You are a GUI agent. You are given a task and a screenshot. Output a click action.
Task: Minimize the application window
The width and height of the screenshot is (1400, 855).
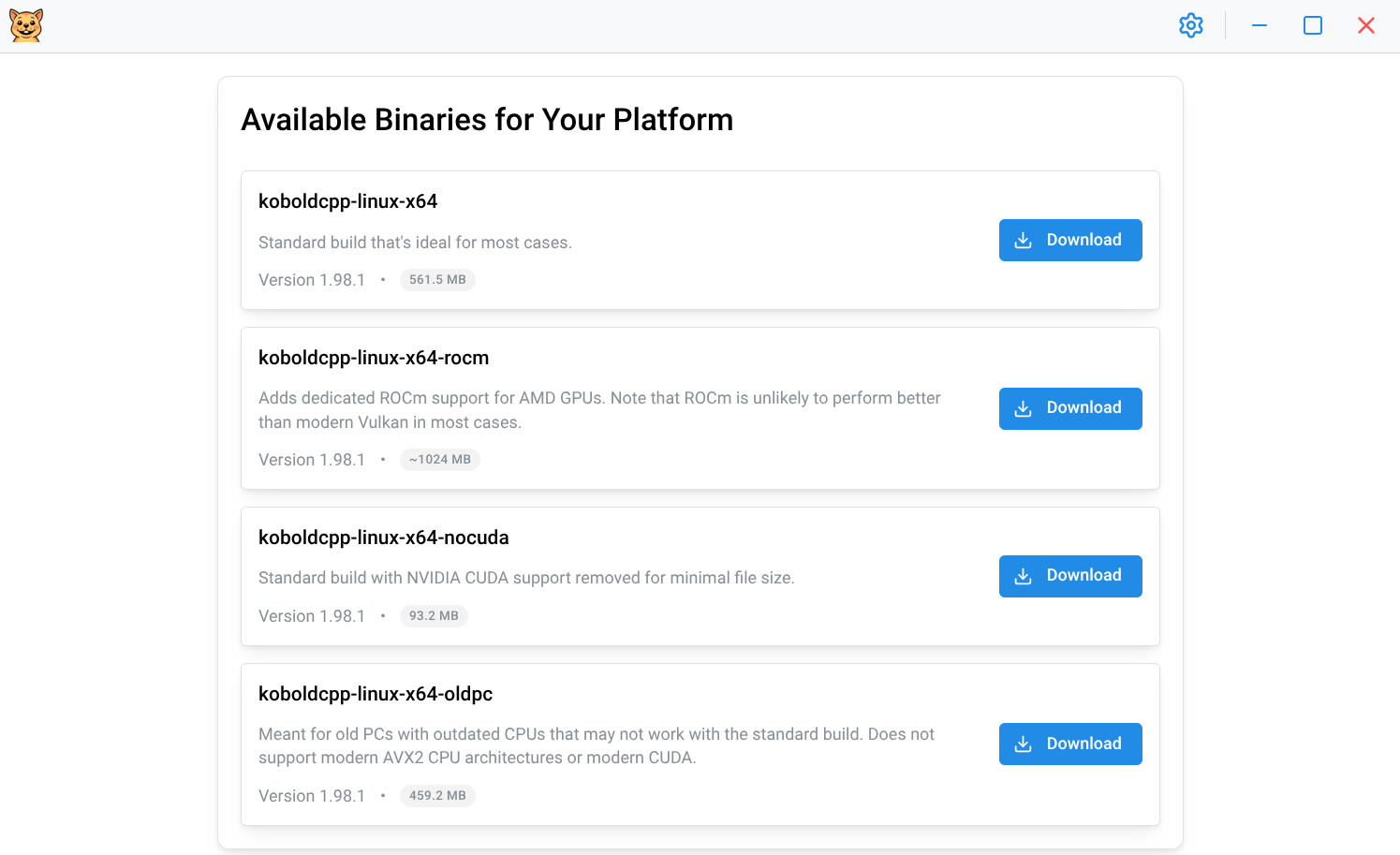point(1260,25)
